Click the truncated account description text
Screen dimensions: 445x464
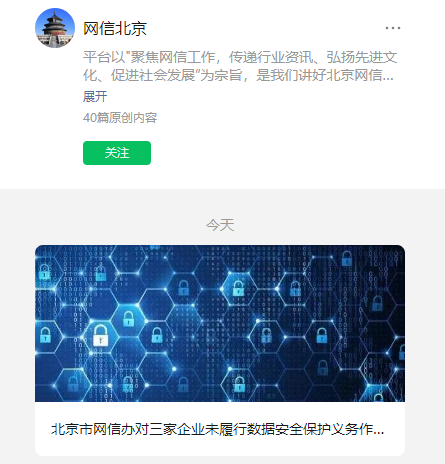coord(240,66)
